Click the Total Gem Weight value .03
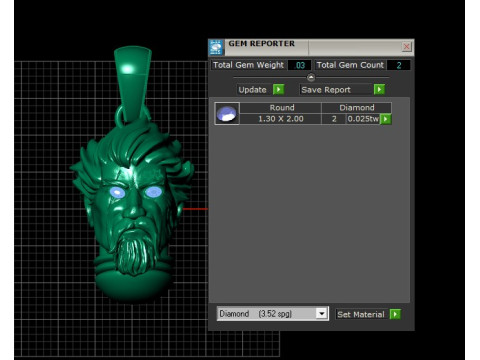Image resolution: width=480 pixels, height=360 pixels. 299,65
